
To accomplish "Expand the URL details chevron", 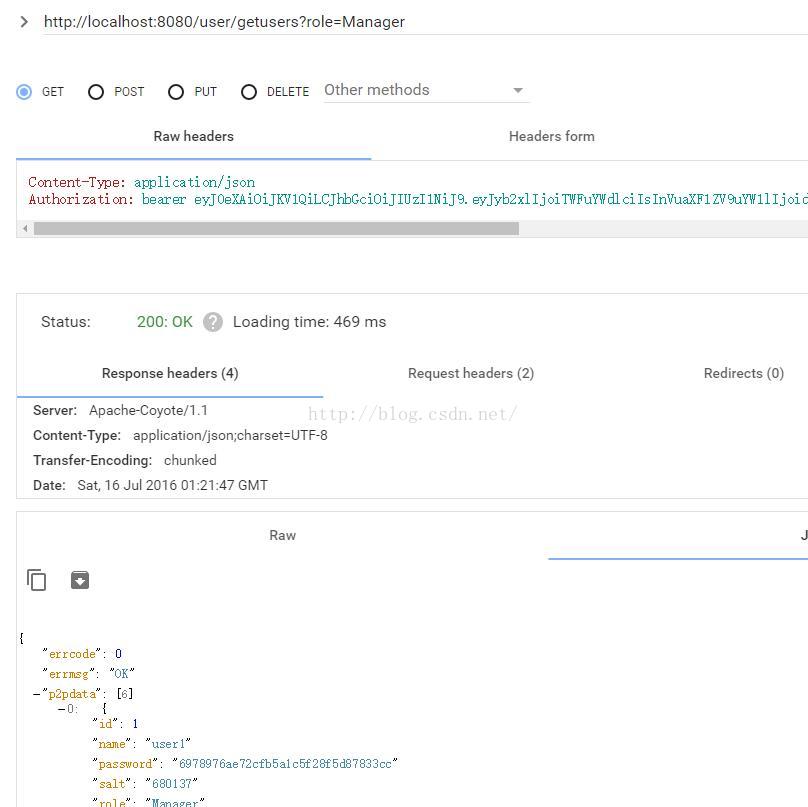I will [x=23, y=21].
